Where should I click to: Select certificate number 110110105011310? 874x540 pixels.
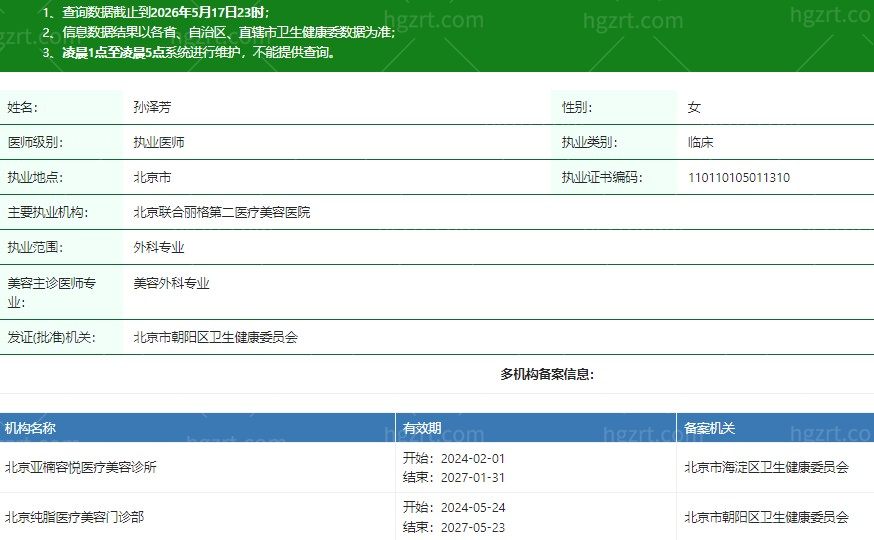pos(739,178)
